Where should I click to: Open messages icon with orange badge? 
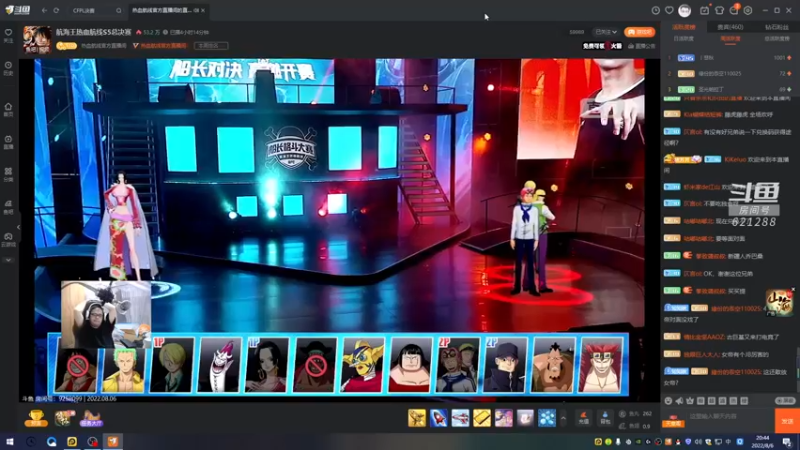pos(734,10)
